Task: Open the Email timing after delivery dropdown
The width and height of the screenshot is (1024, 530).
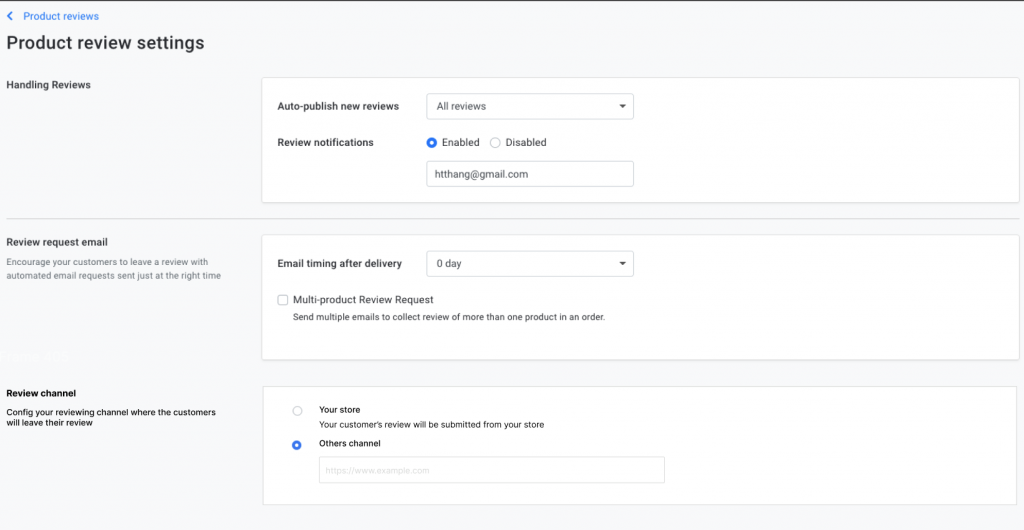Action: pos(530,264)
